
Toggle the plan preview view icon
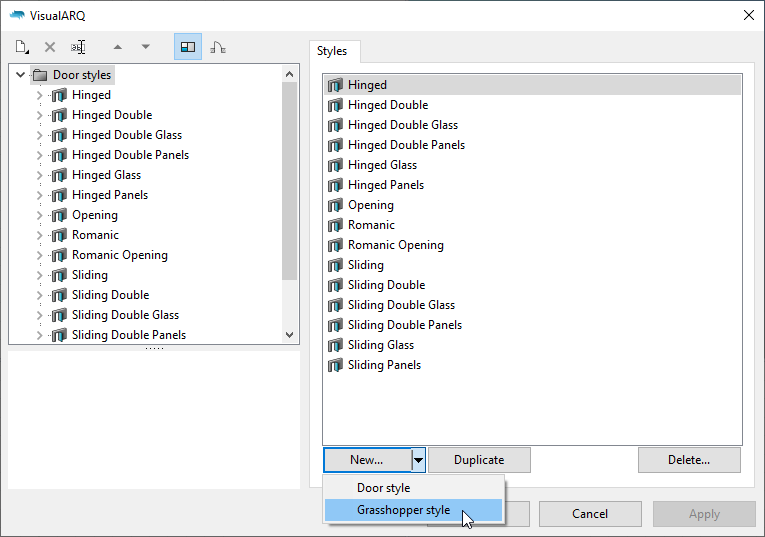click(188, 47)
